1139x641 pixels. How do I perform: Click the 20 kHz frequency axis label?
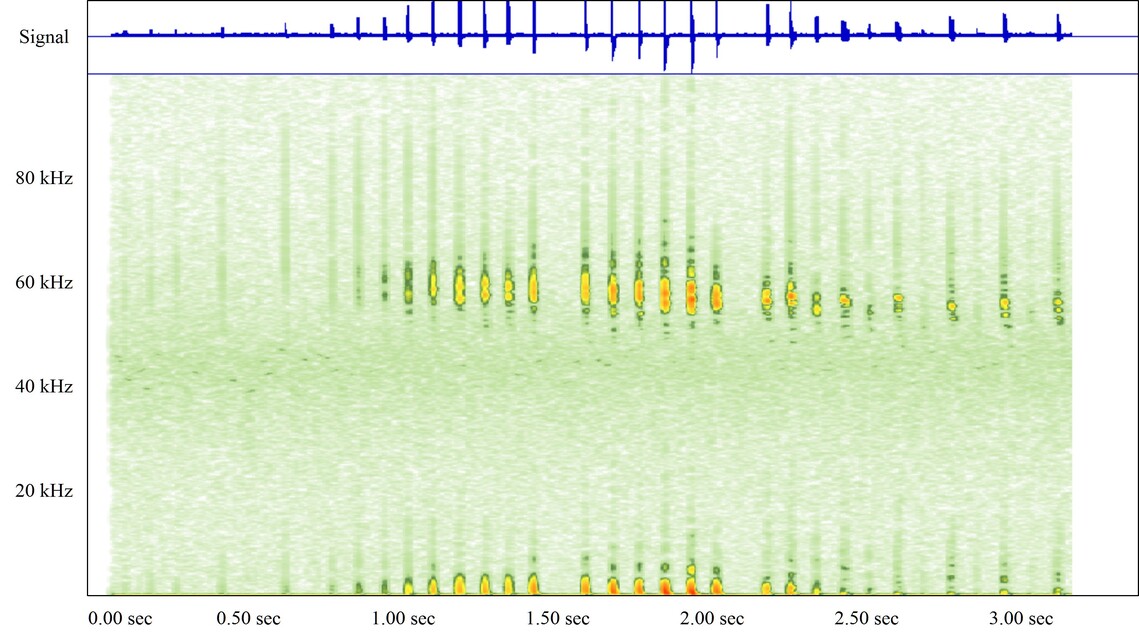click(44, 491)
